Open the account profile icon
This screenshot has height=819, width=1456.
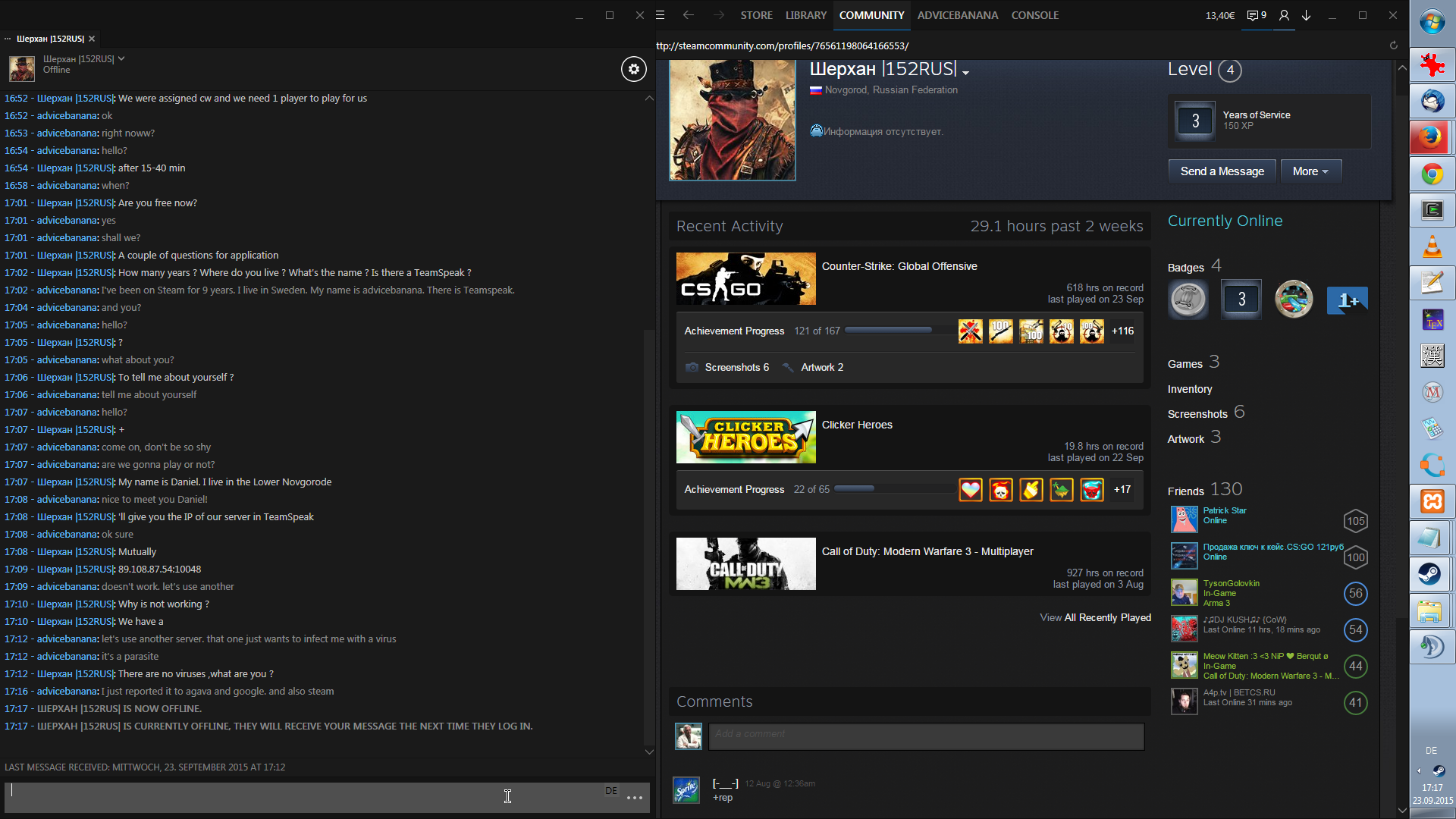pyautogui.click(x=1284, y=15)
